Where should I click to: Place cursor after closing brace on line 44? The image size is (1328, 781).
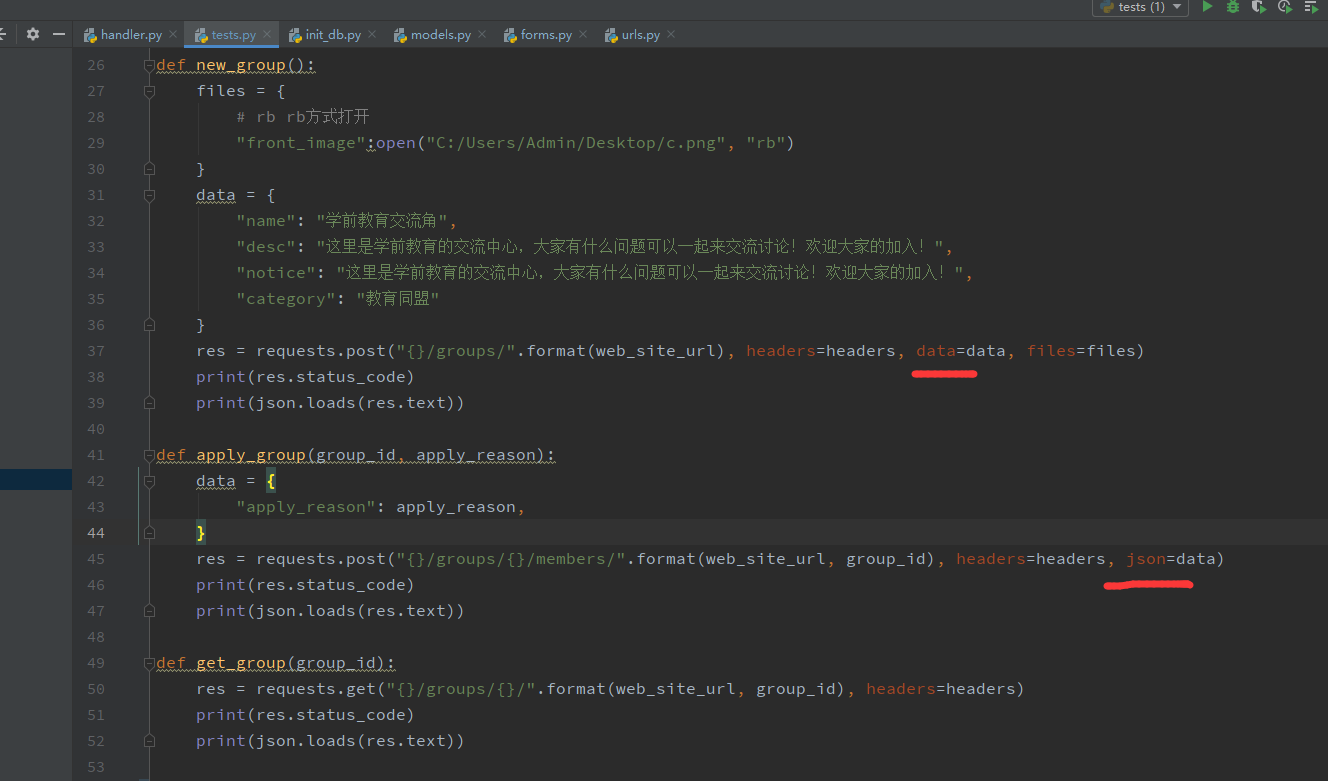coord(208,533)
